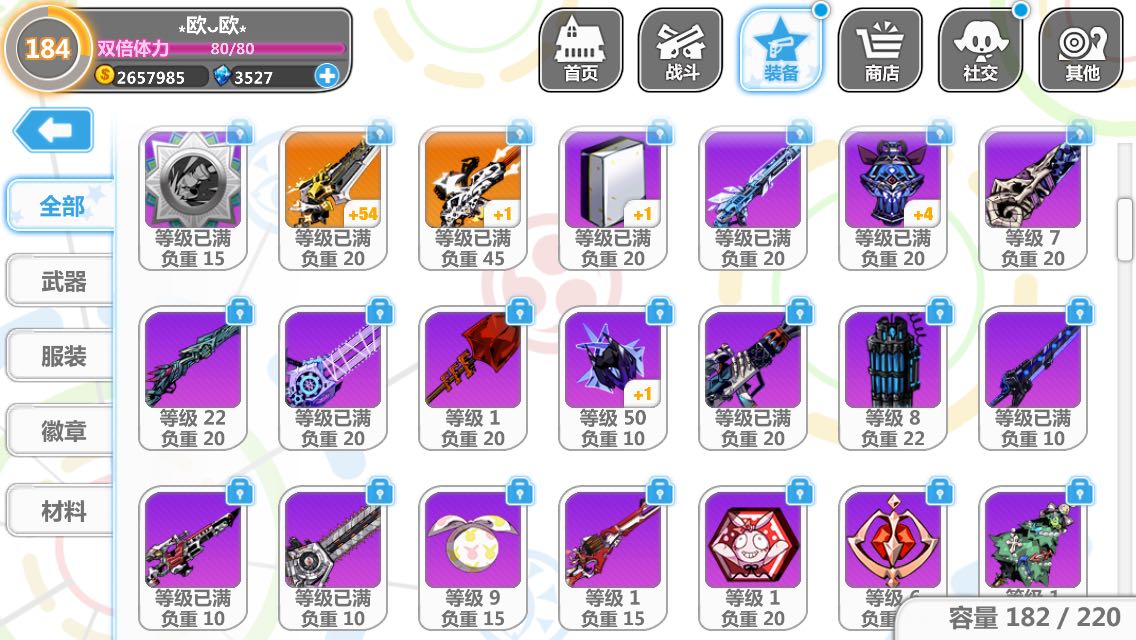
Task: Toggle lock on the silver badge item
Action: click(240, 132)
